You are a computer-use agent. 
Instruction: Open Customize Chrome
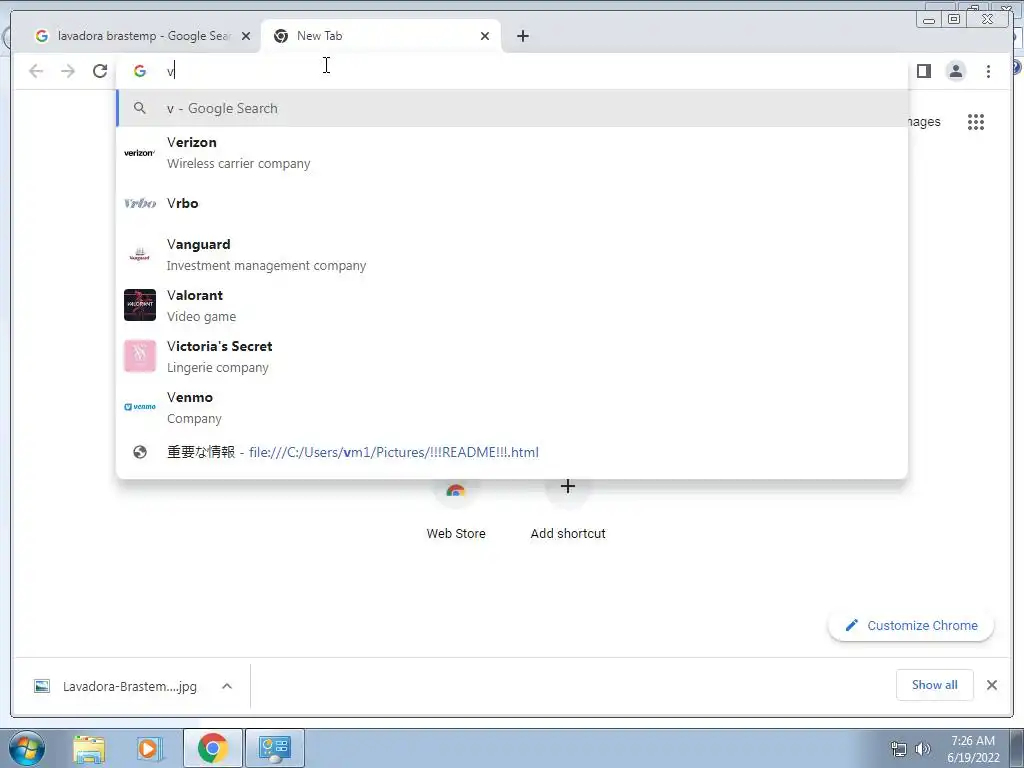[911, 626]
